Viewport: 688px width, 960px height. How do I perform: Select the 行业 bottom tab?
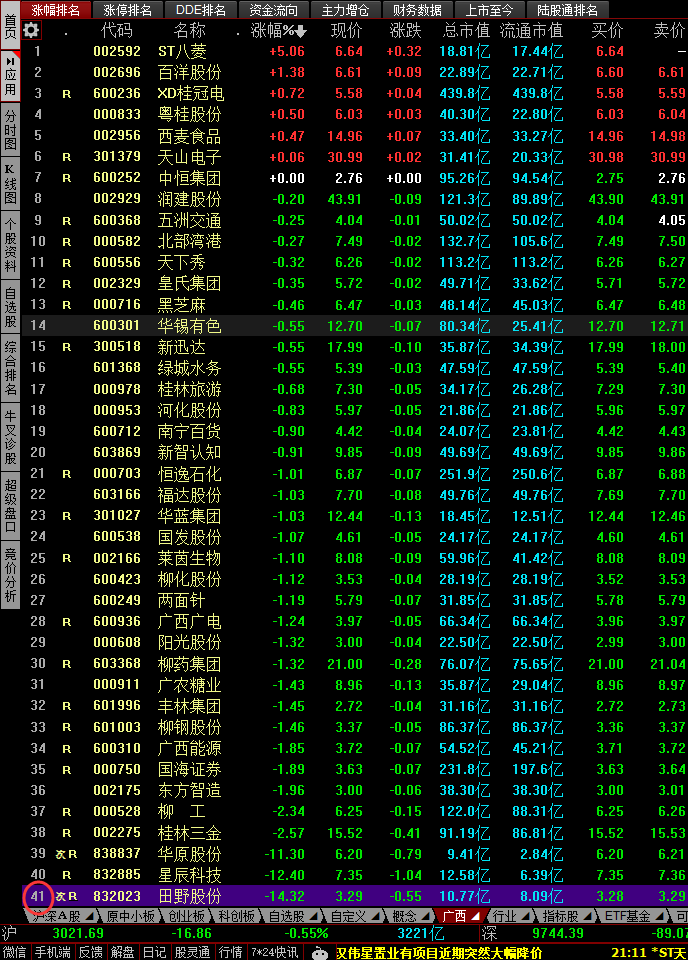coord(509,916)
